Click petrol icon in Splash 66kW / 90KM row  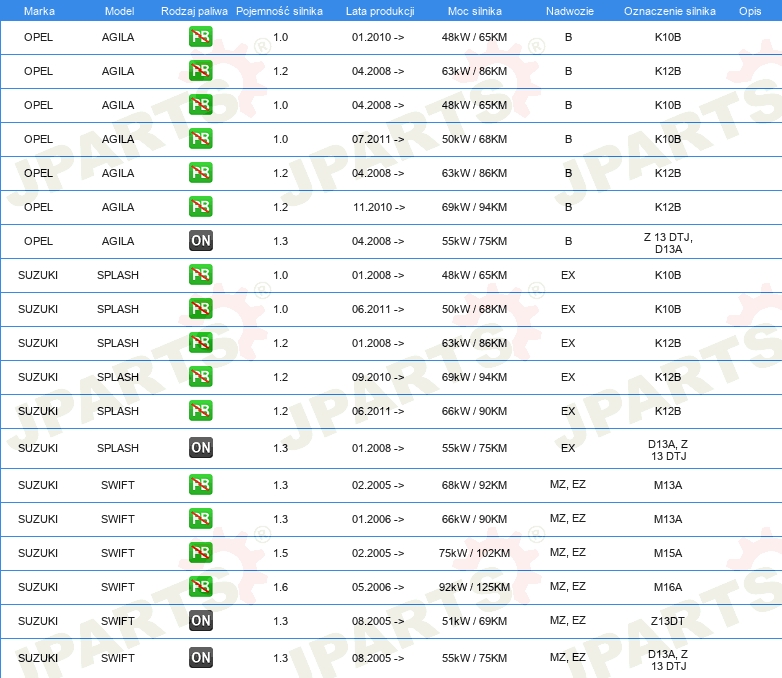coord(201,411)
